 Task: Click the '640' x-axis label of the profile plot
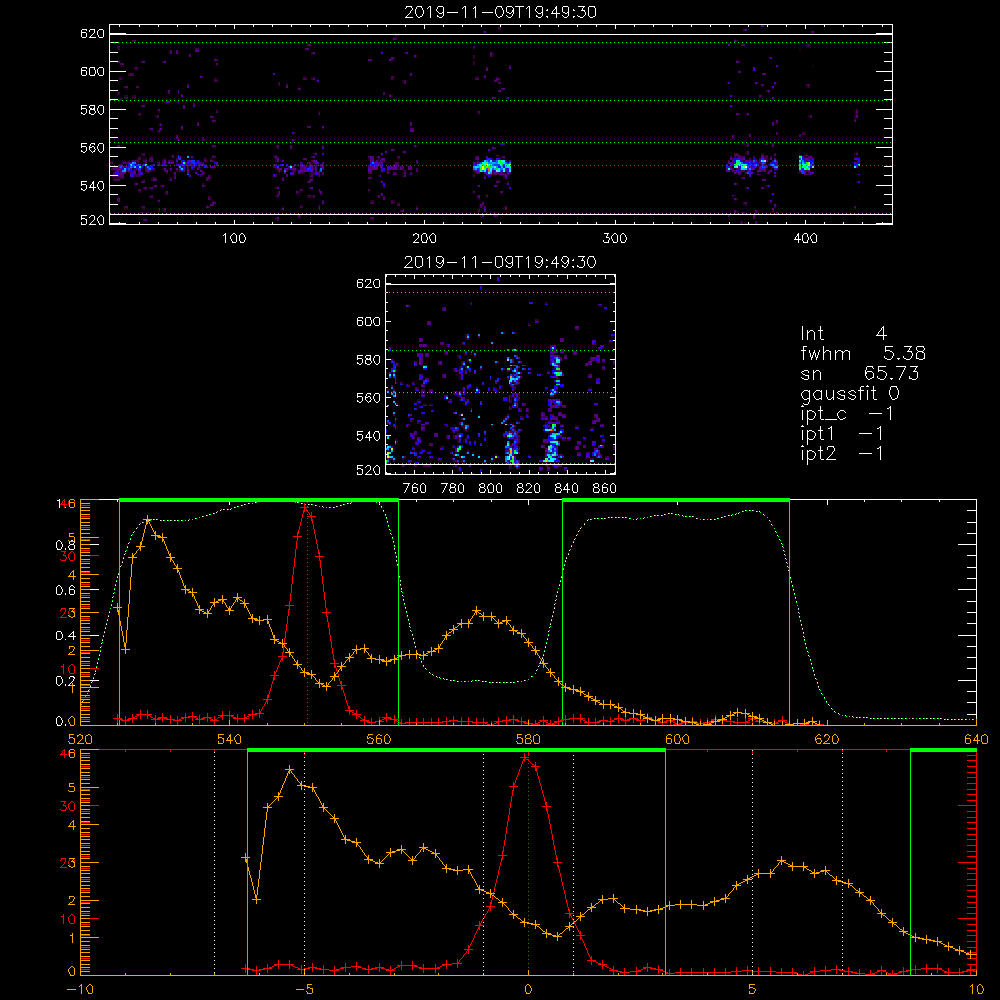pyautogui.click(x=976, y=739)
